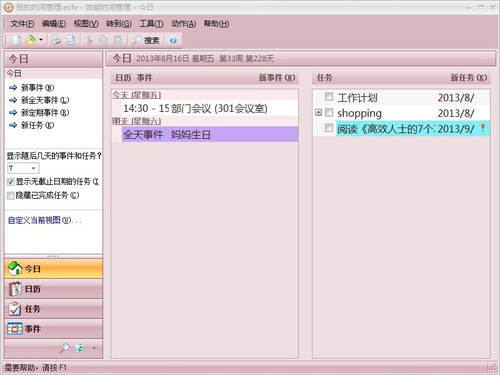
Task: Click the Print toolbar icon
Action: pyautogui.click(x=56, y=40)
